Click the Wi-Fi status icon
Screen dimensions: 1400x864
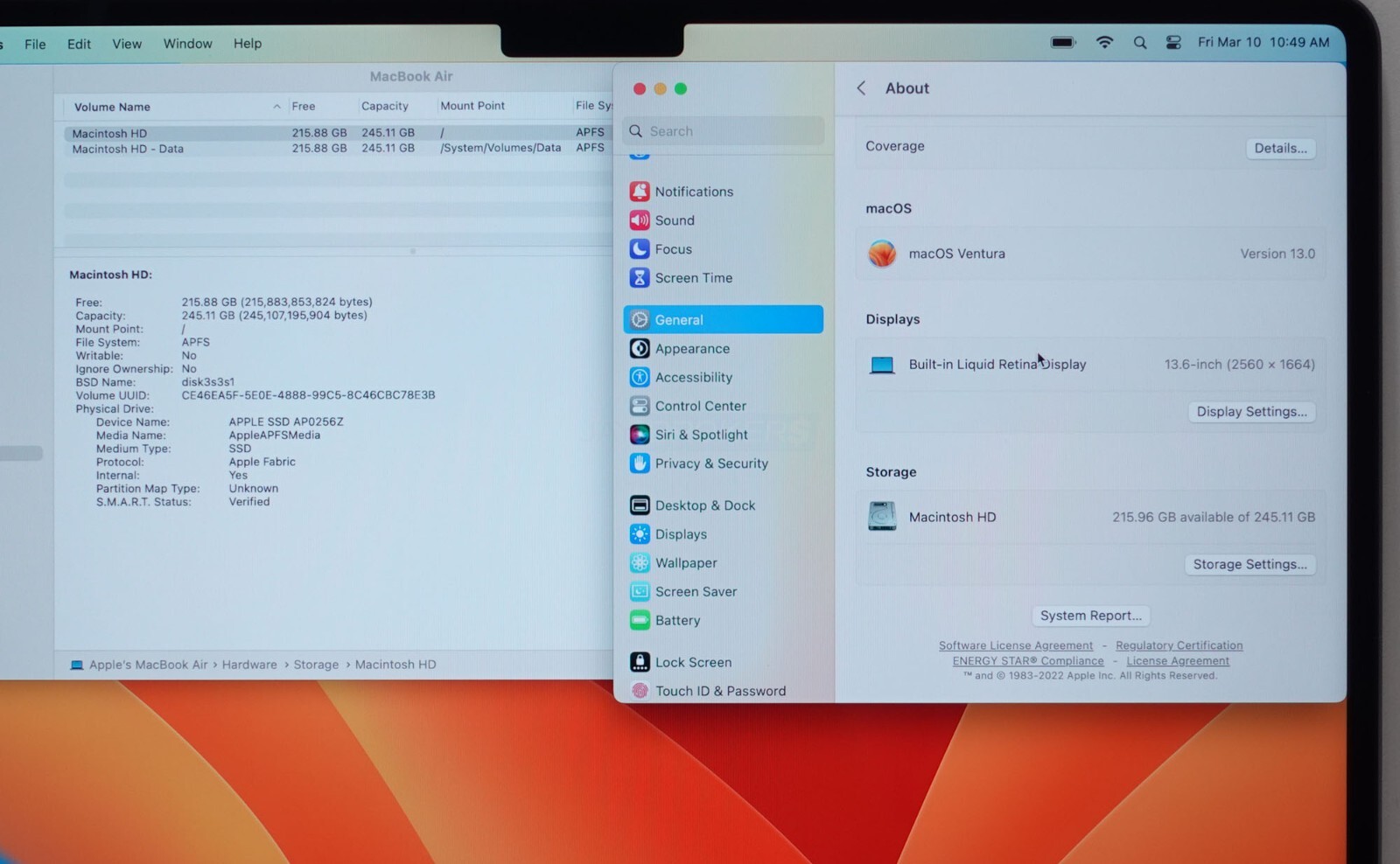point(1104,42)
